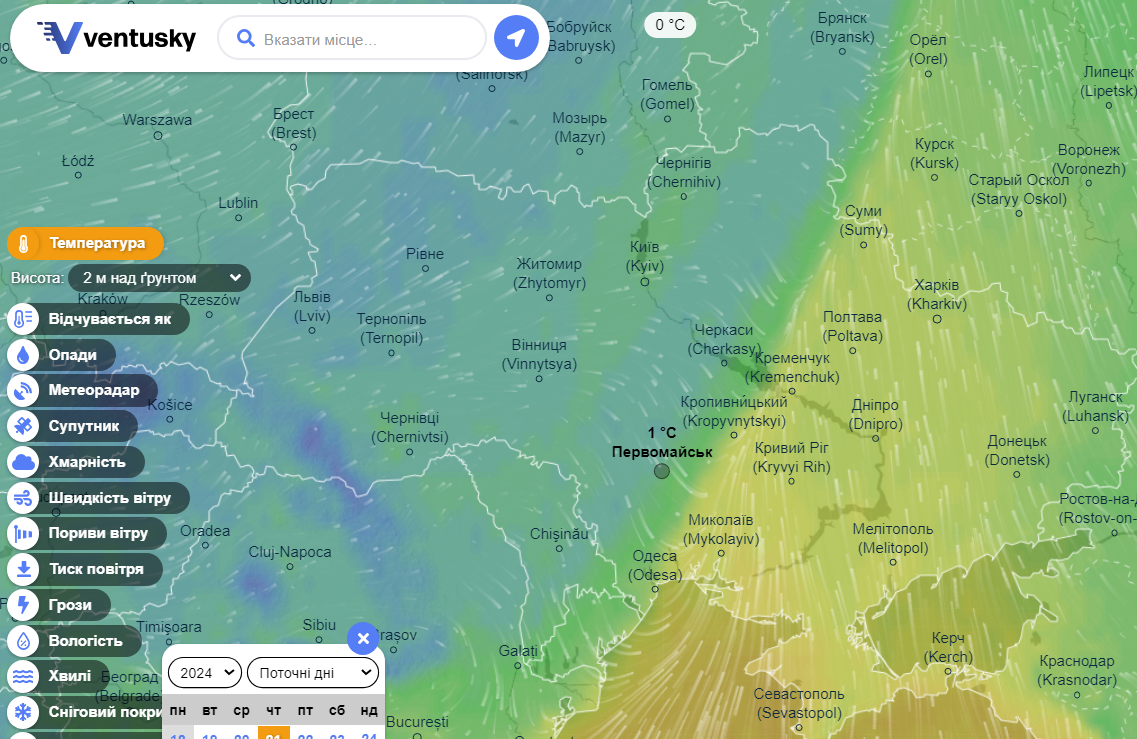Select the Швидкість вітру wind speed layer
The image size is (1137, 739).
99,498
